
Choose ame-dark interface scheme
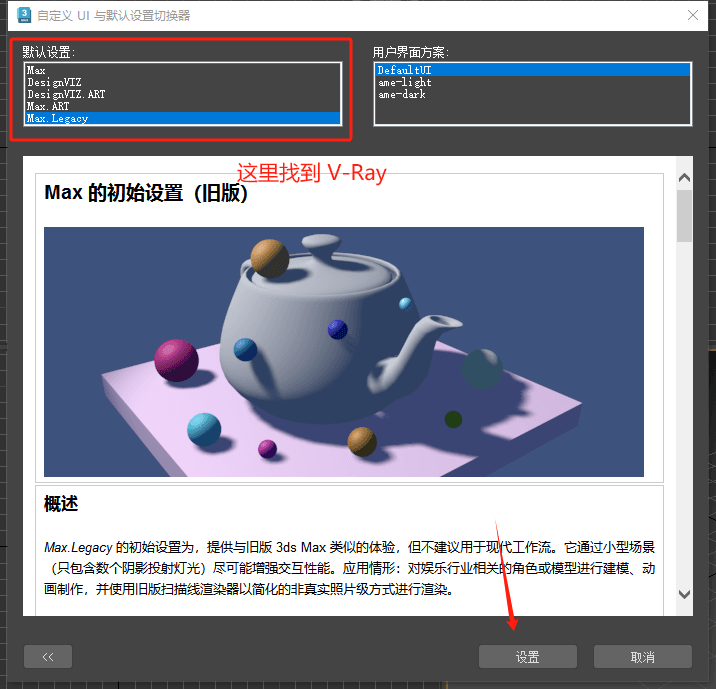[x=532, y=94]
